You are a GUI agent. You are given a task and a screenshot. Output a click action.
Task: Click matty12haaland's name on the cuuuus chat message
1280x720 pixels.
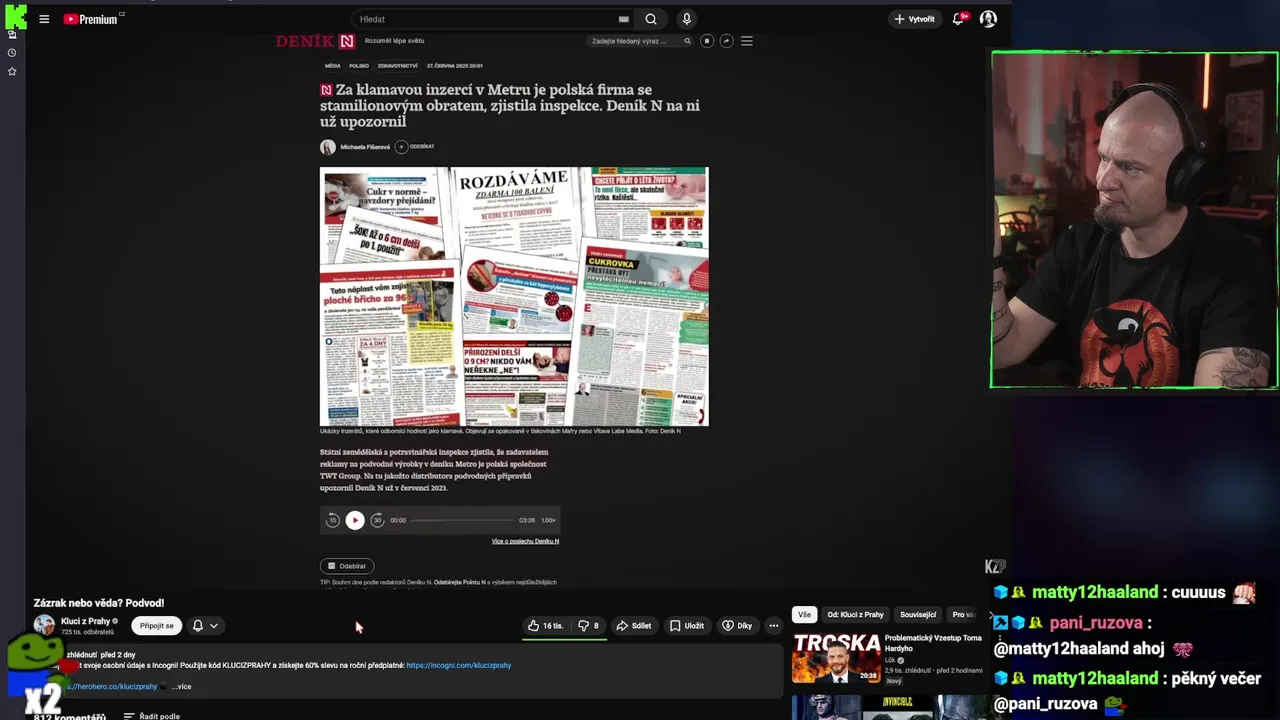tap(1095, 592)
